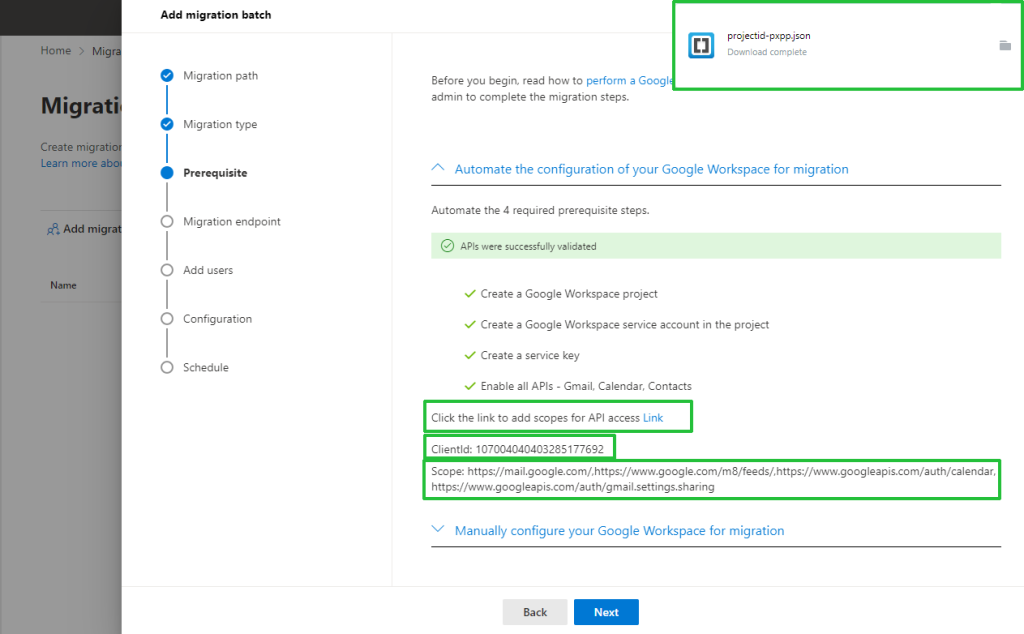Click the APIs validated success checkmark icon

point(446,245)
